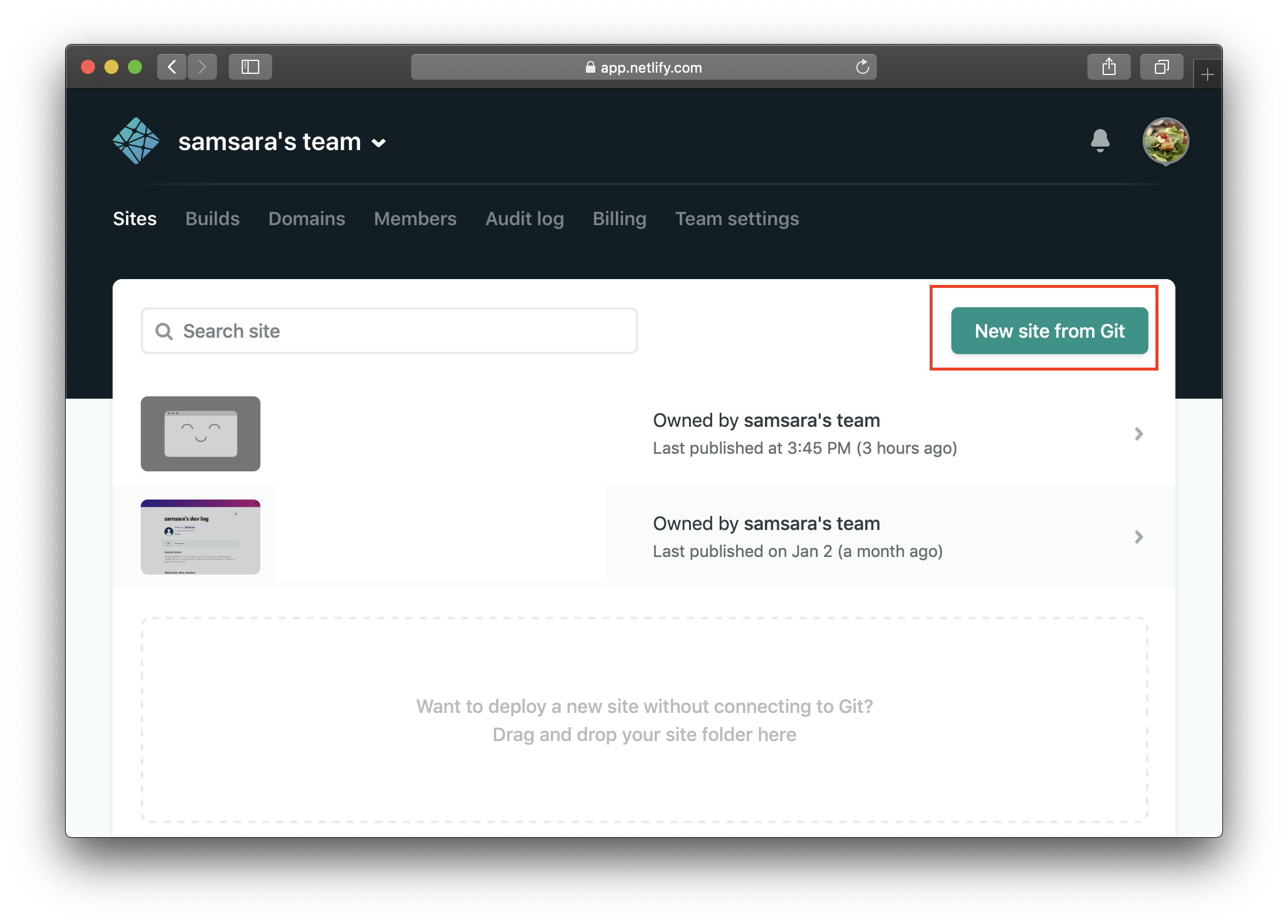Image resolution: width=1288 pixels, height=924 pixels.
Task: Click the New site from Git button
Action: coord(1049,331)
